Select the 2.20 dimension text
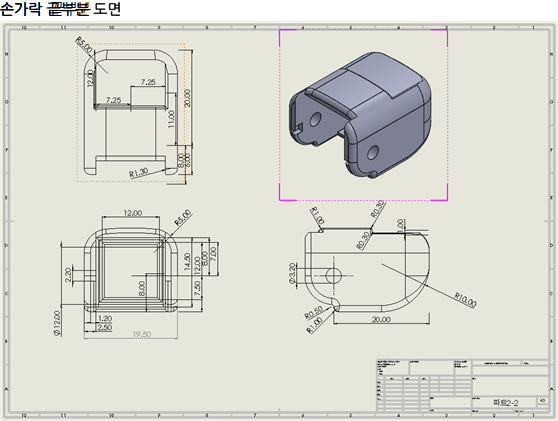558x421 pixels. (x=68, y=275)
